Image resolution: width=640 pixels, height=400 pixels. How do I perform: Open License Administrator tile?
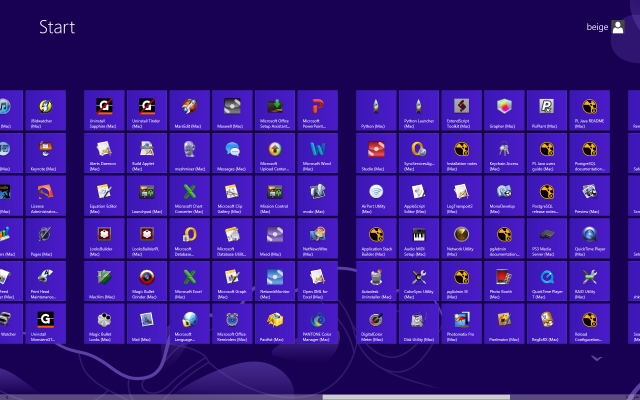pos(45,196)
